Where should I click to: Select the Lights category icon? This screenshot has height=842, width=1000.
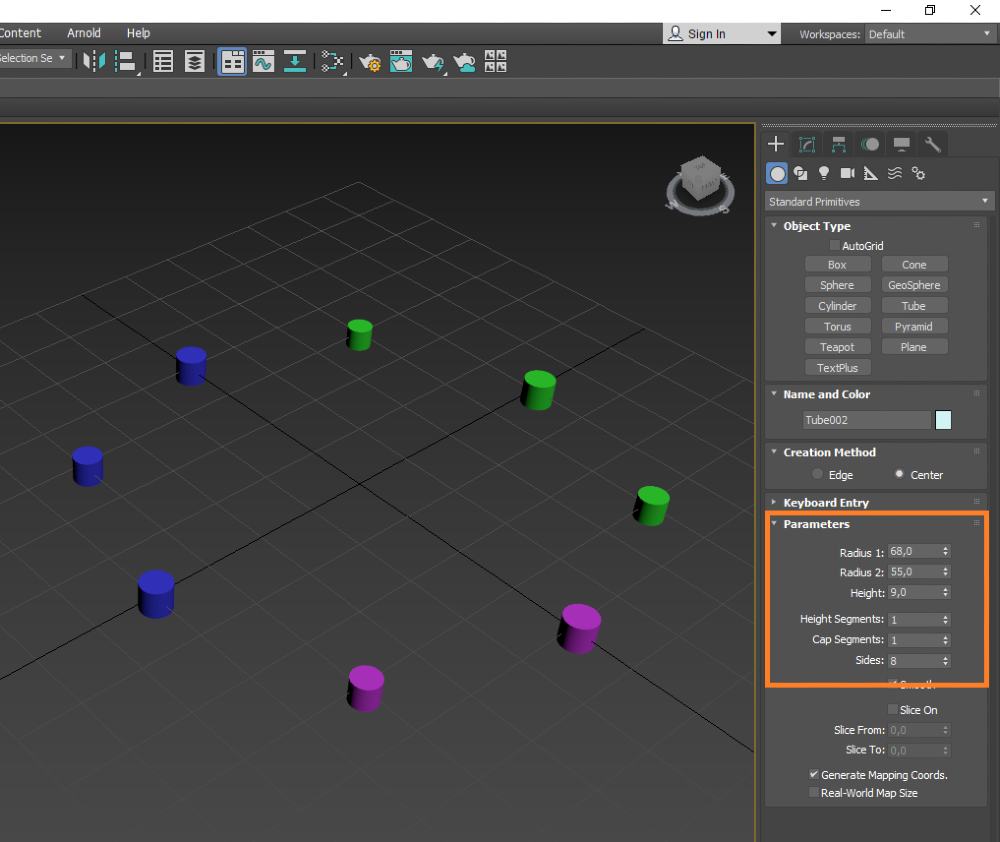tap(824, 174)
